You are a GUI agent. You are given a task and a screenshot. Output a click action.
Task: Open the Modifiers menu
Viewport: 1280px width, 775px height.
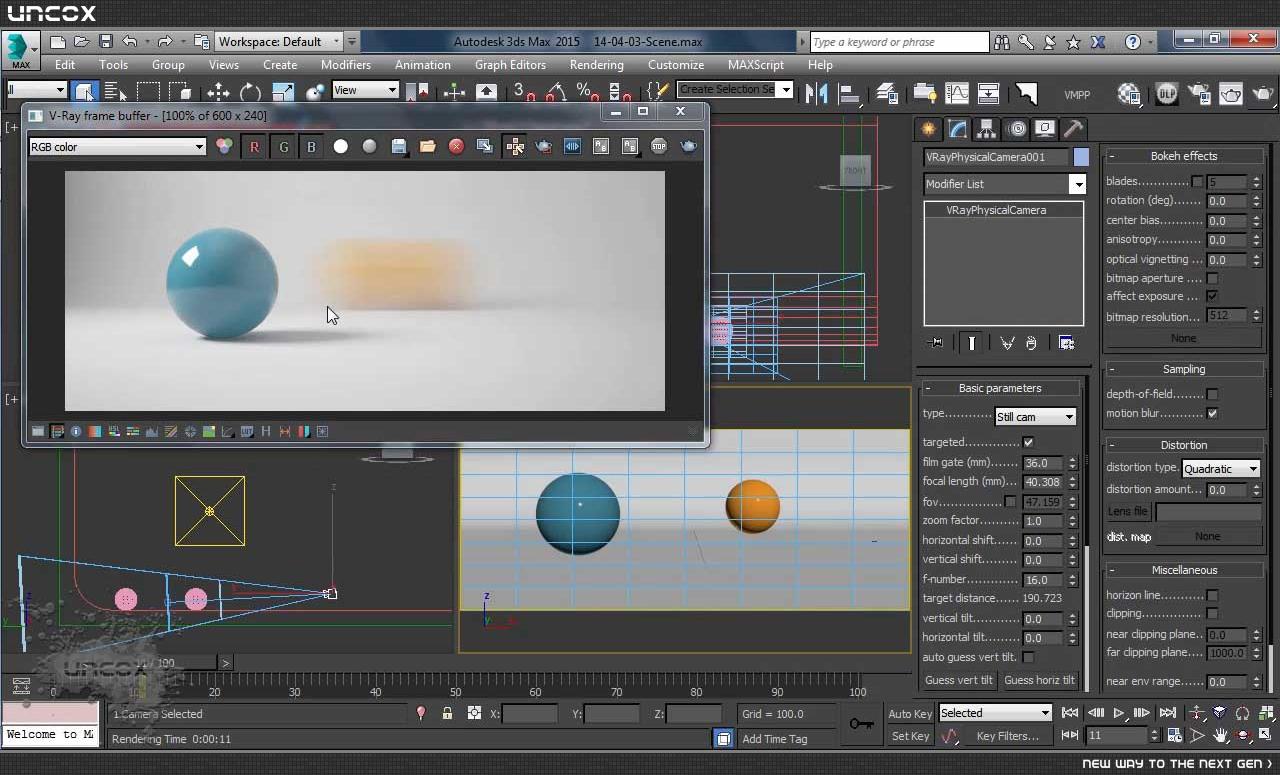pos(346,65)
